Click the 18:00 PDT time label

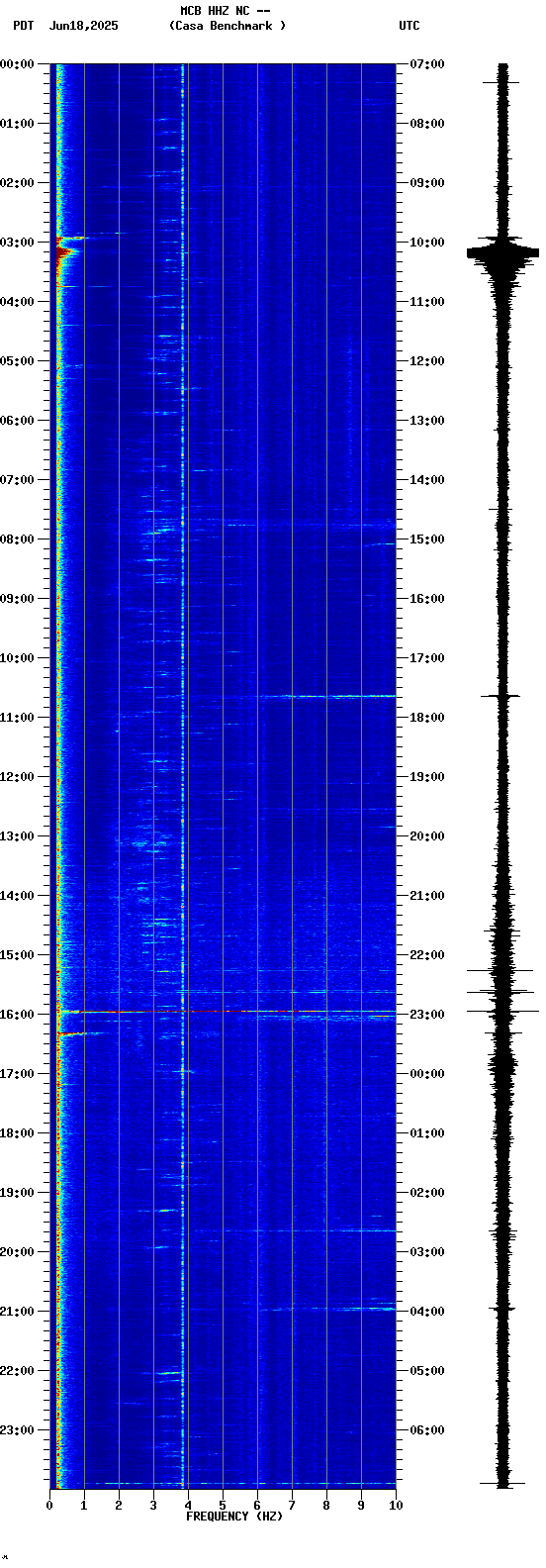tap(17, 1133)
